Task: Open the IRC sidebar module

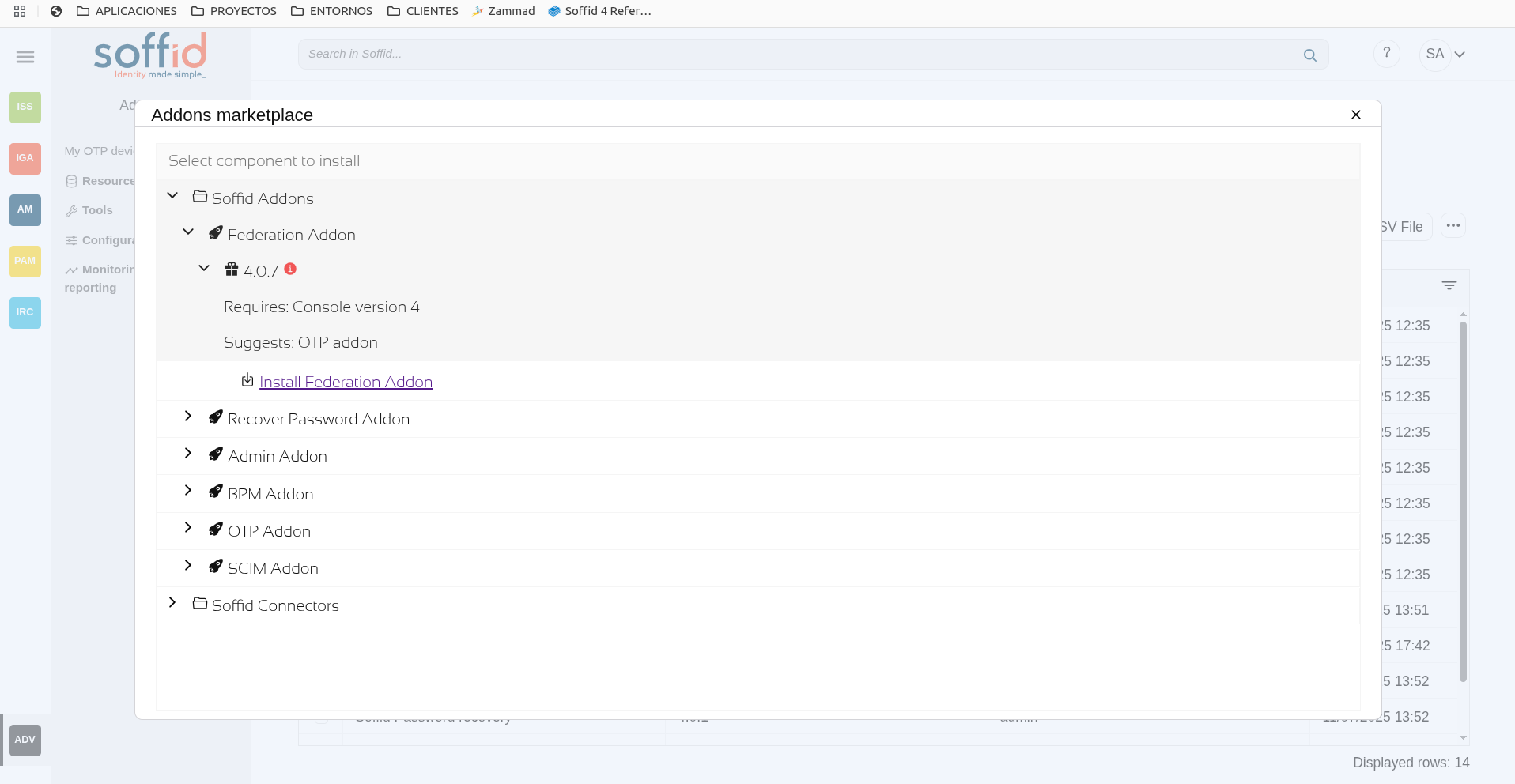Action: [25, 312]
